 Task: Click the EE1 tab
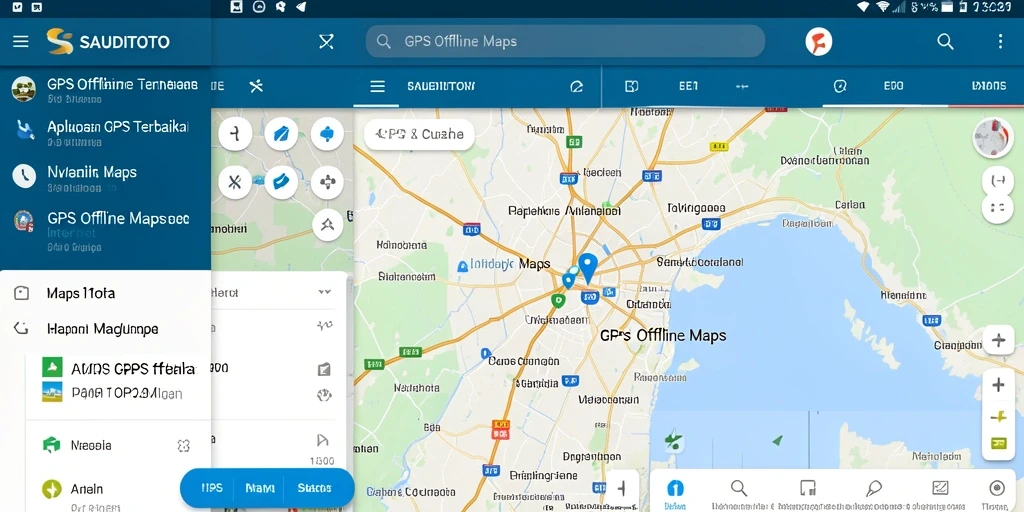click(x=688, y=86)
